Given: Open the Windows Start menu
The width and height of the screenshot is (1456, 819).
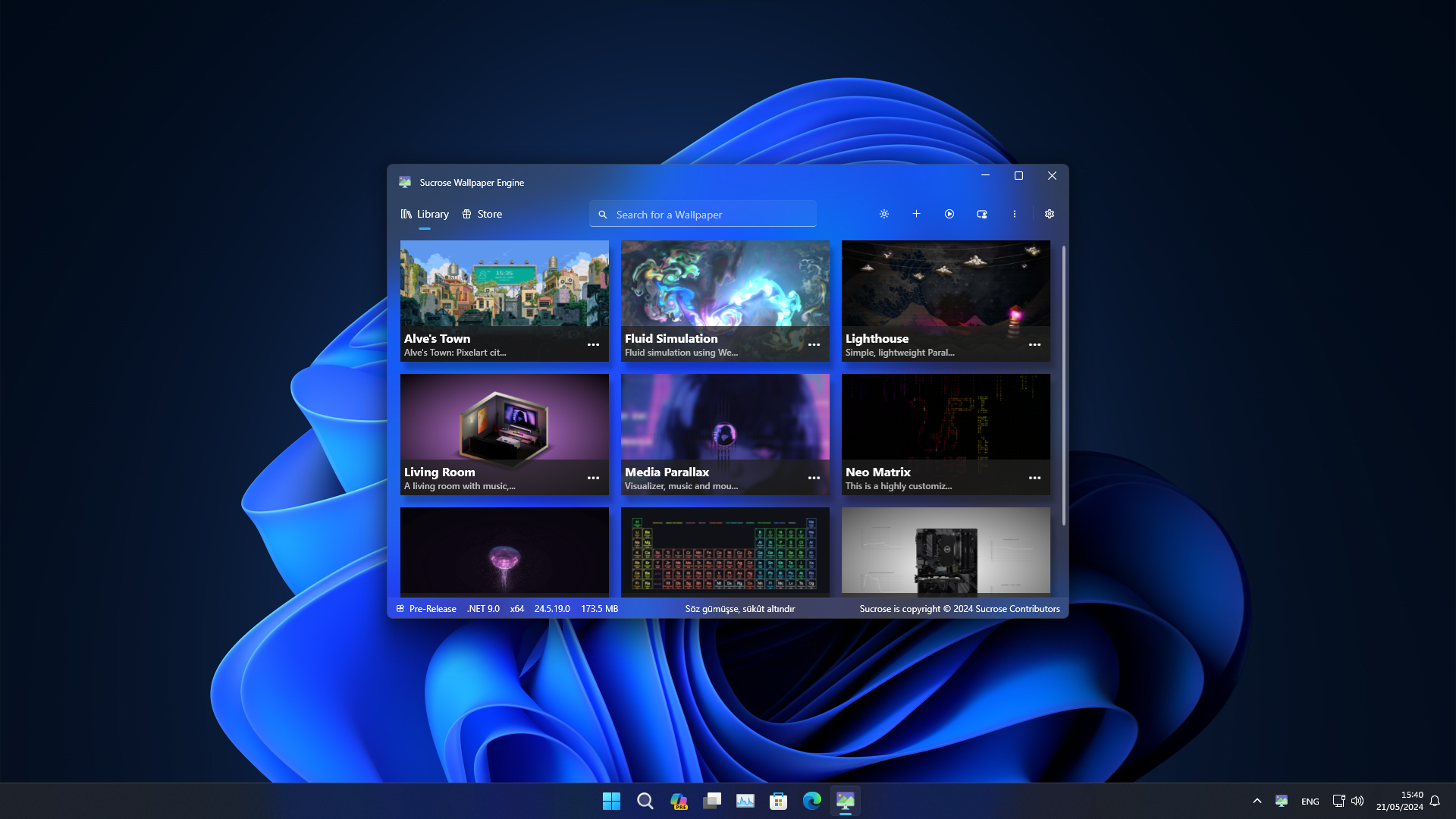Looking at the screenshot, I should point(611,801).
